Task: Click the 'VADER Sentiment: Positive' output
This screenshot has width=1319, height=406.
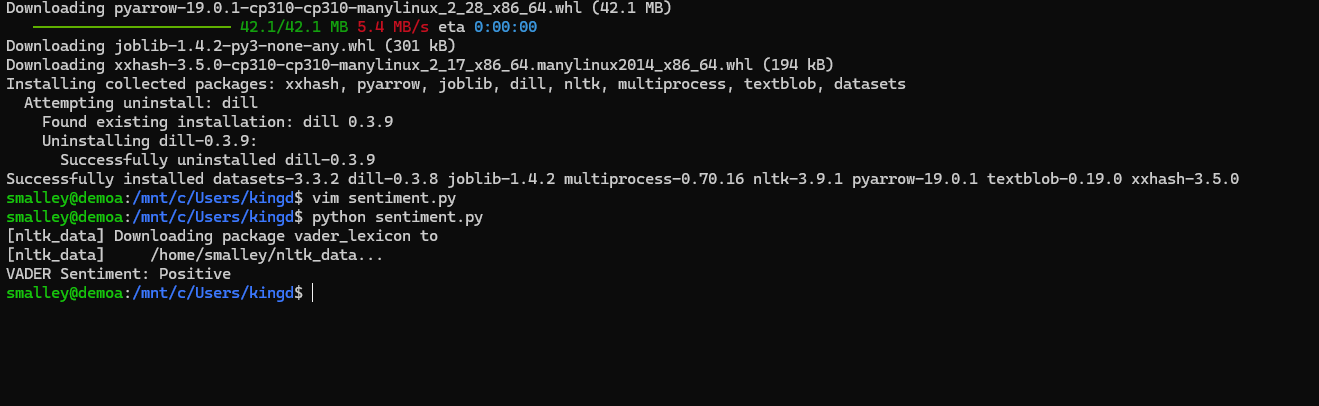Action: [x=118, y=274]
